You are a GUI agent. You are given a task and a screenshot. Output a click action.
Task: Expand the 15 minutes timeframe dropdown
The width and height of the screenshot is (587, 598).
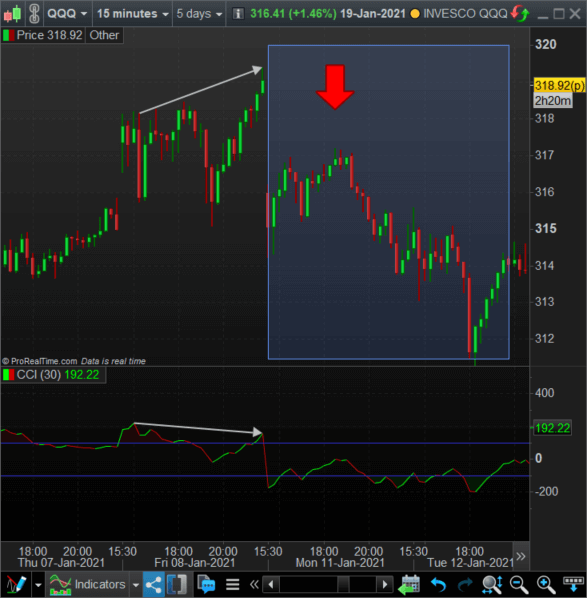pos(132,14)
